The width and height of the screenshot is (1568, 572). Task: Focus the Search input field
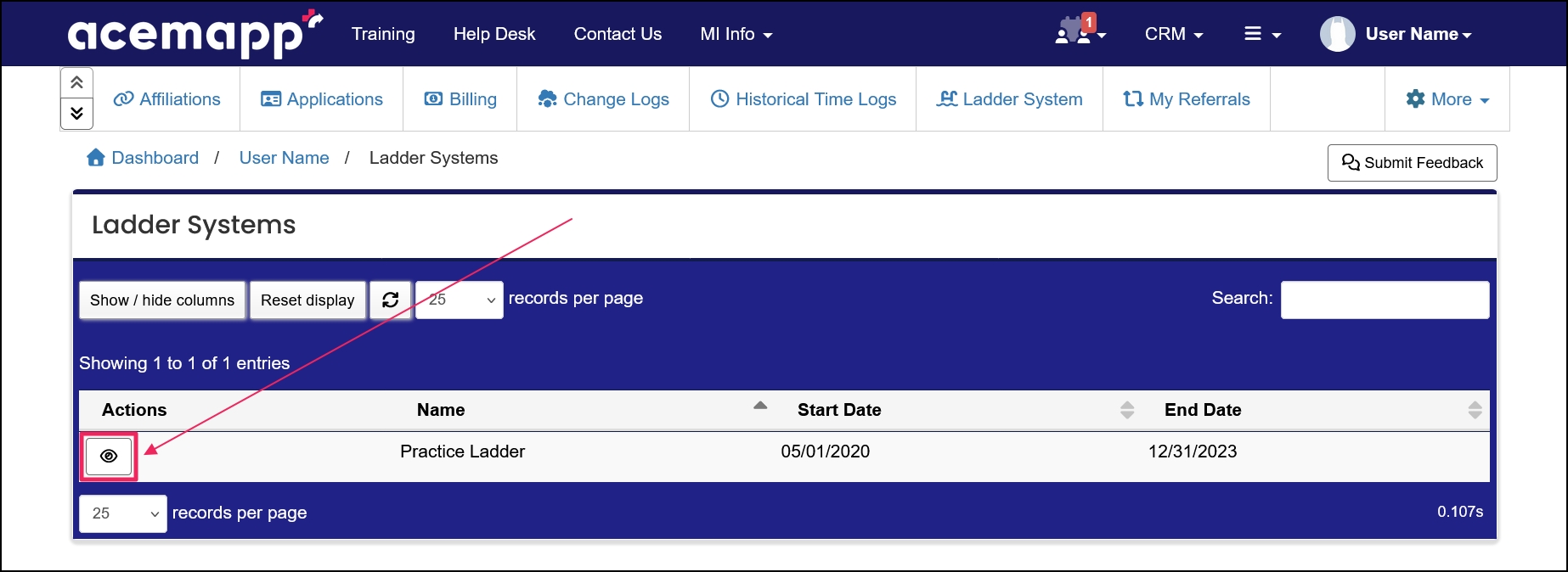(x=1385, y=300)
